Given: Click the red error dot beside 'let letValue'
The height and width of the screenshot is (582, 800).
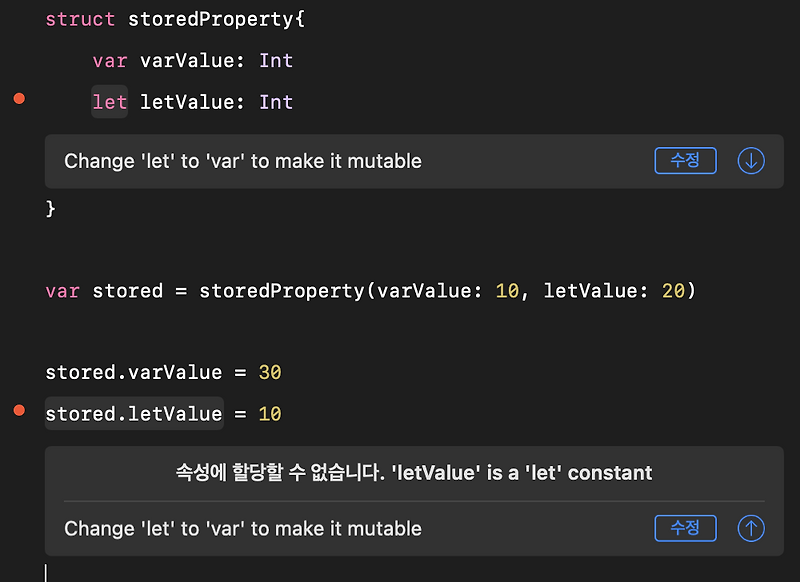Looking at the screenshot, I should point(17,98).
